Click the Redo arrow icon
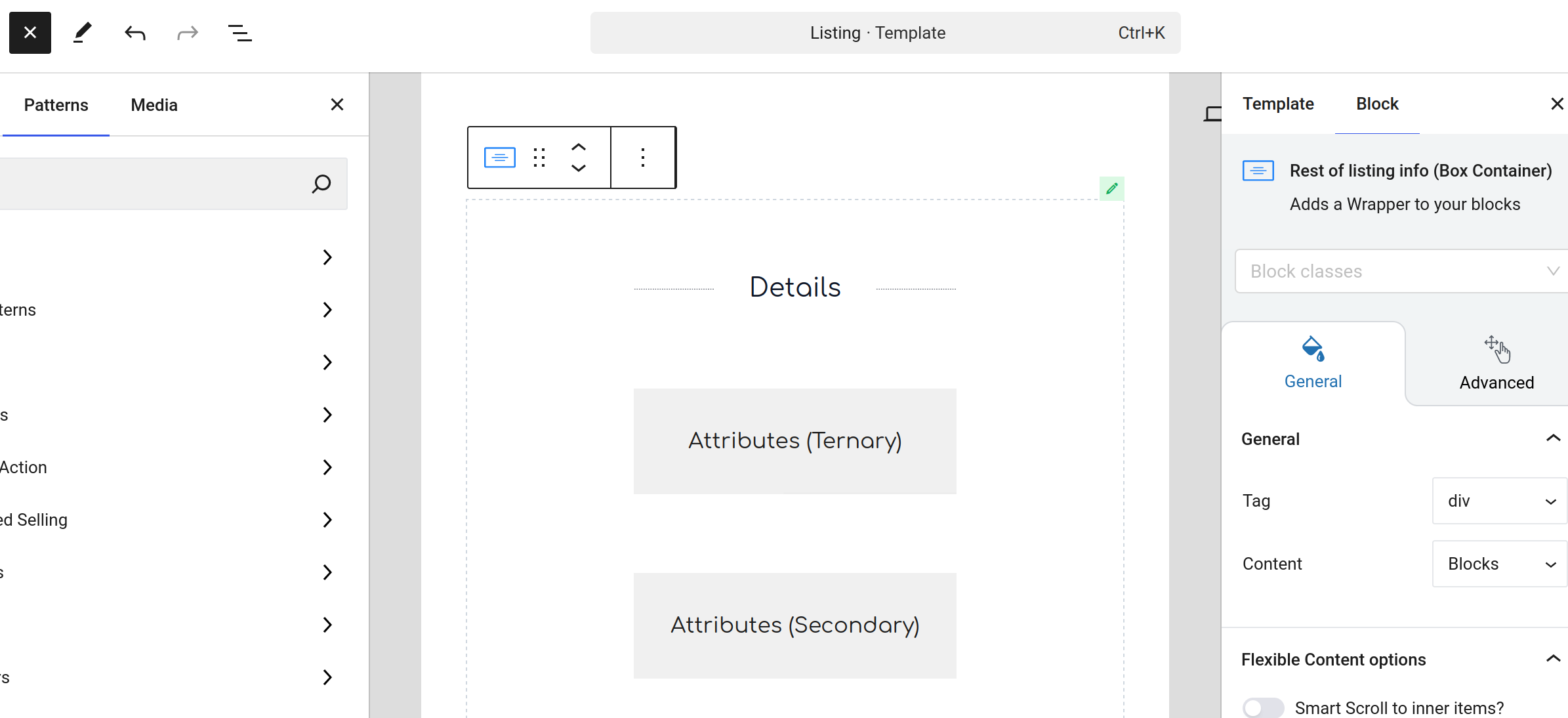The image size is (1568, 718). pyautogui.click(x=188, y=33)
